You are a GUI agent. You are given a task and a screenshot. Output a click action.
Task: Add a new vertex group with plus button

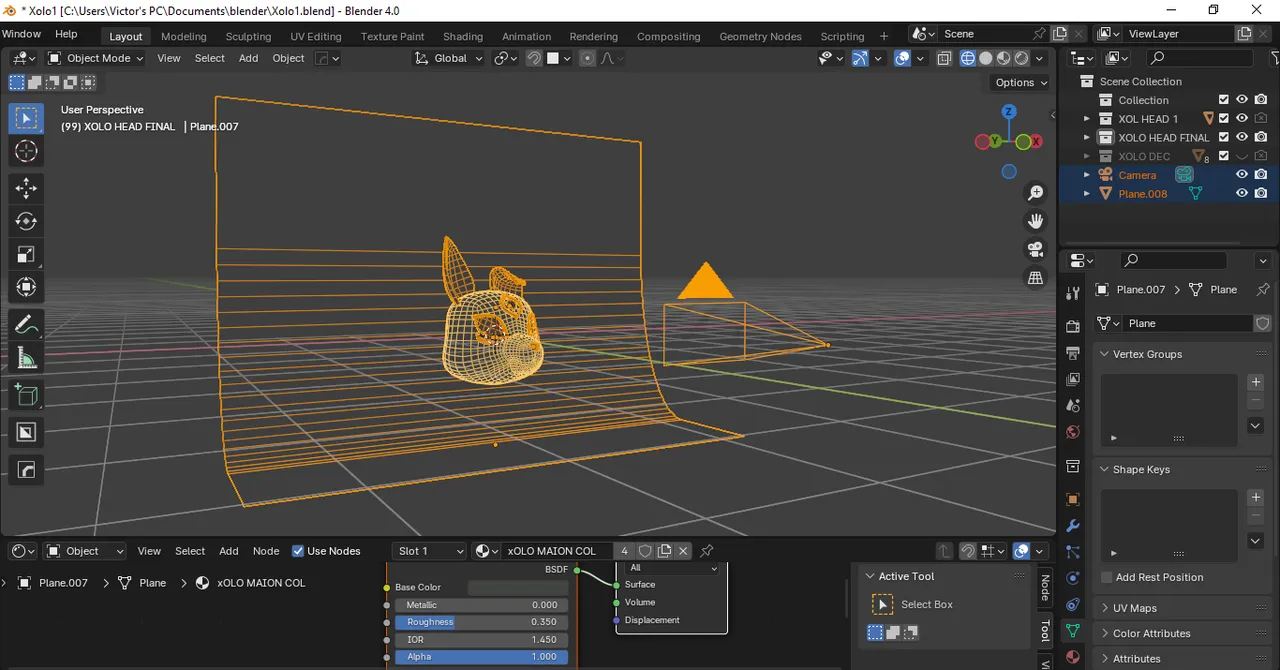[x=1256, y=382]
